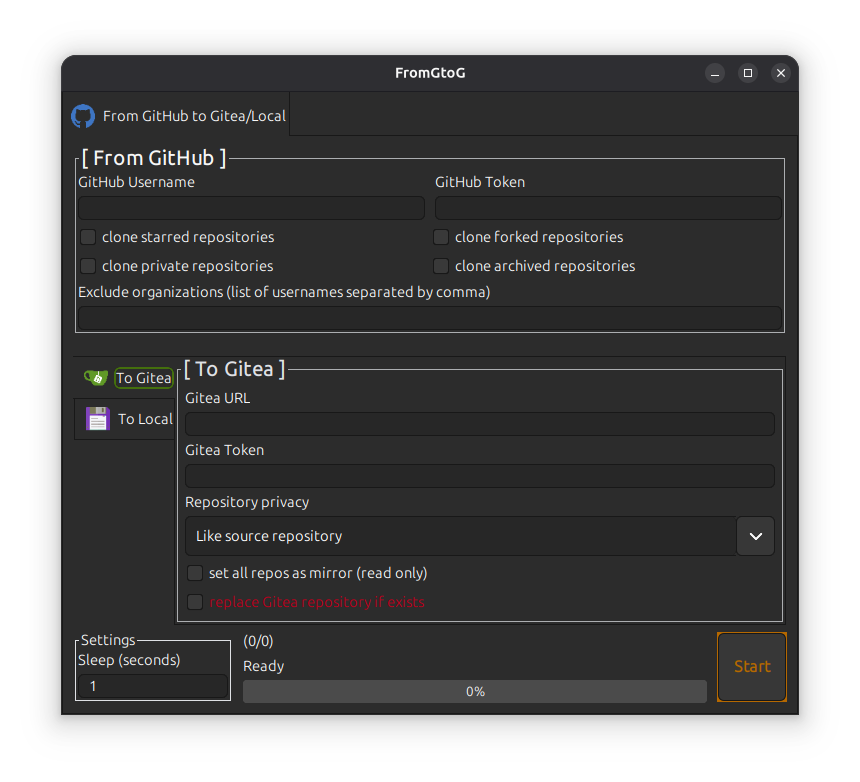The image size is (860, 782).
Task: Click the '[ From GitHub ]' group heading
Action: tap(154, 158)
